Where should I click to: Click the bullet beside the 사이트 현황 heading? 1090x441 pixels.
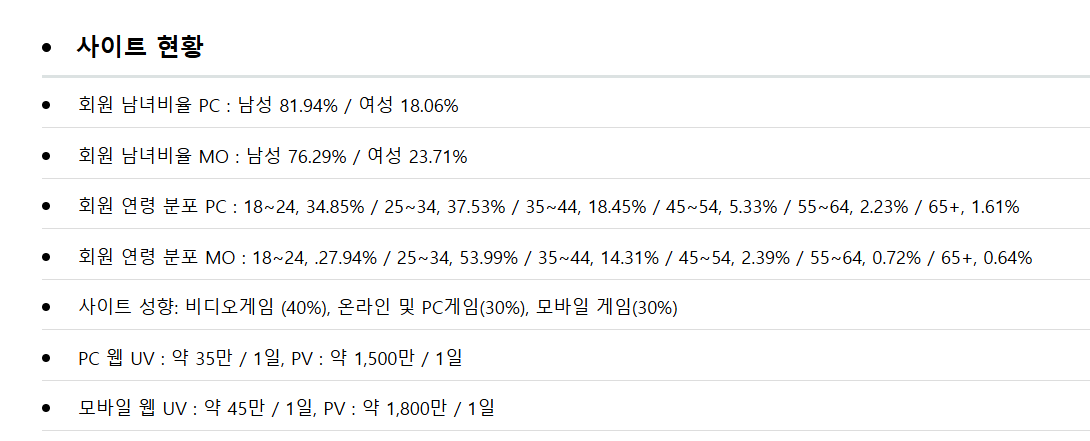(46, 47)
